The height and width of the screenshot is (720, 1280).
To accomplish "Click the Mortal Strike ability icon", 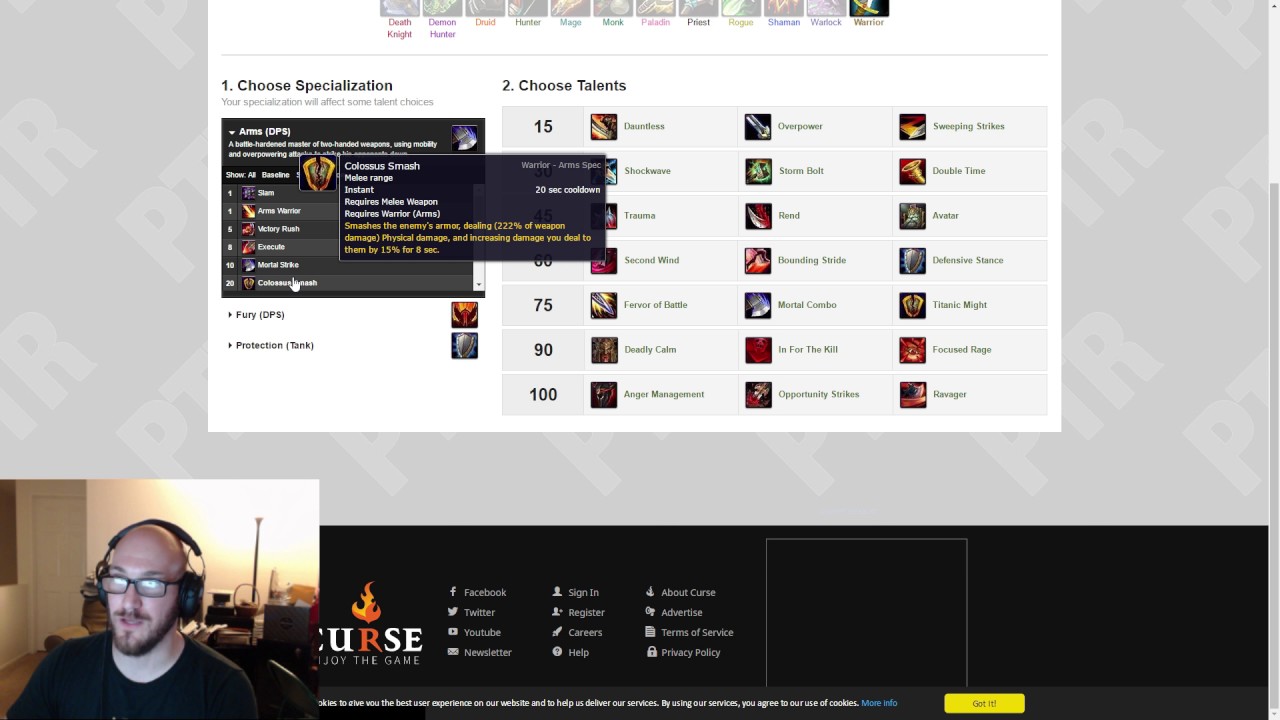I will [249, 265].
